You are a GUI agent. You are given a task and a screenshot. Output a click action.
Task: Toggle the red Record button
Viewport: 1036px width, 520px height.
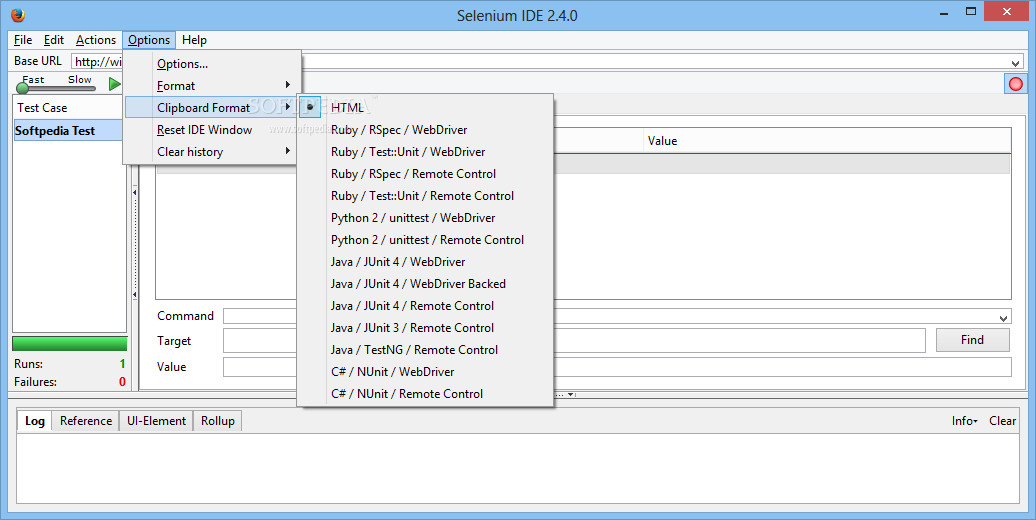pos(1016,84)
